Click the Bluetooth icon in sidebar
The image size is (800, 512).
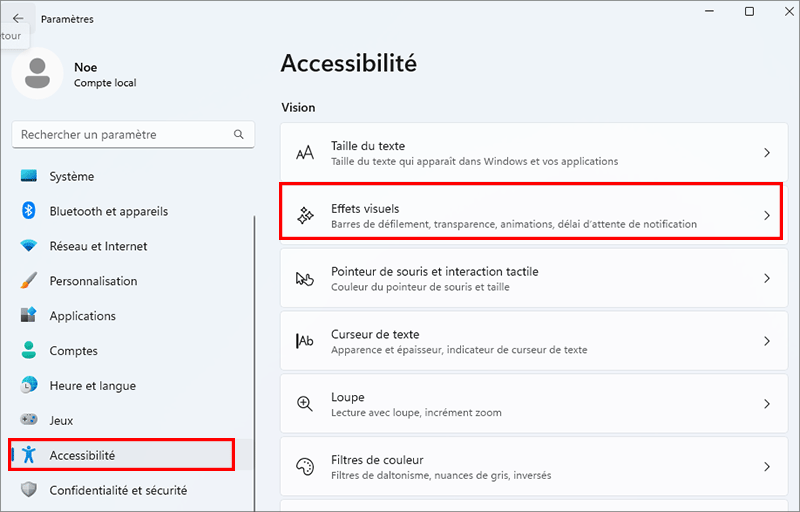coord(29,211)
